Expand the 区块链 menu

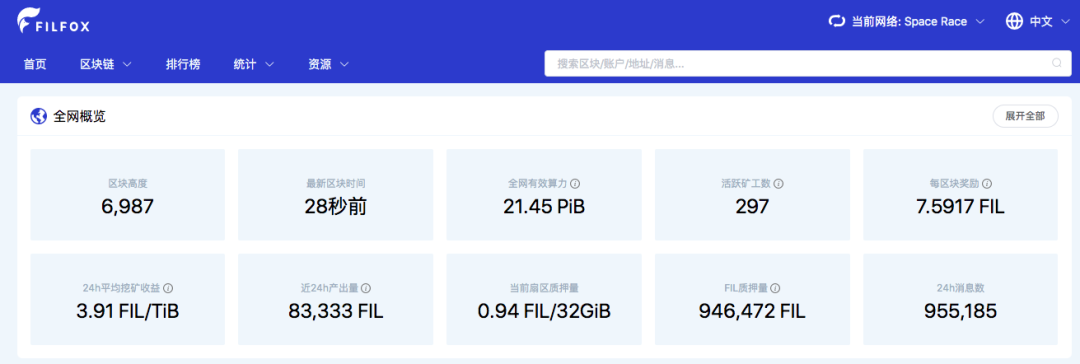click(106, 64)
